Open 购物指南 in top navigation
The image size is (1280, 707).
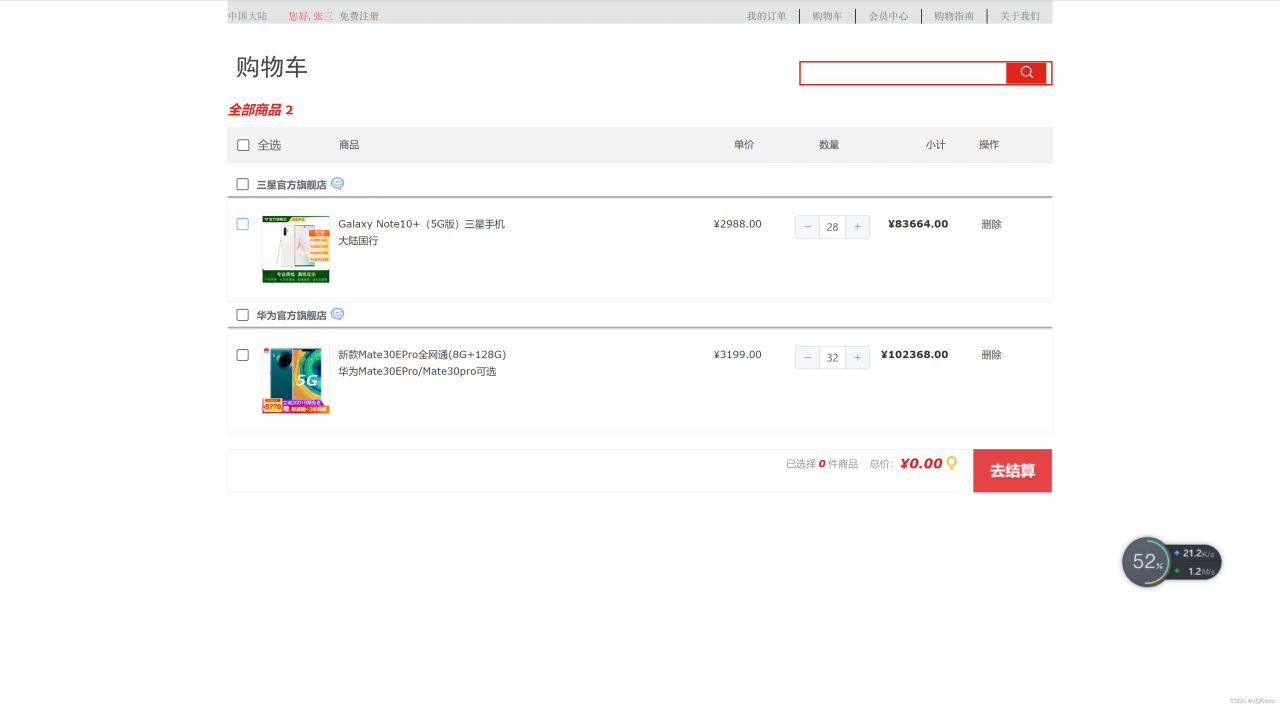tap(954, 16)
